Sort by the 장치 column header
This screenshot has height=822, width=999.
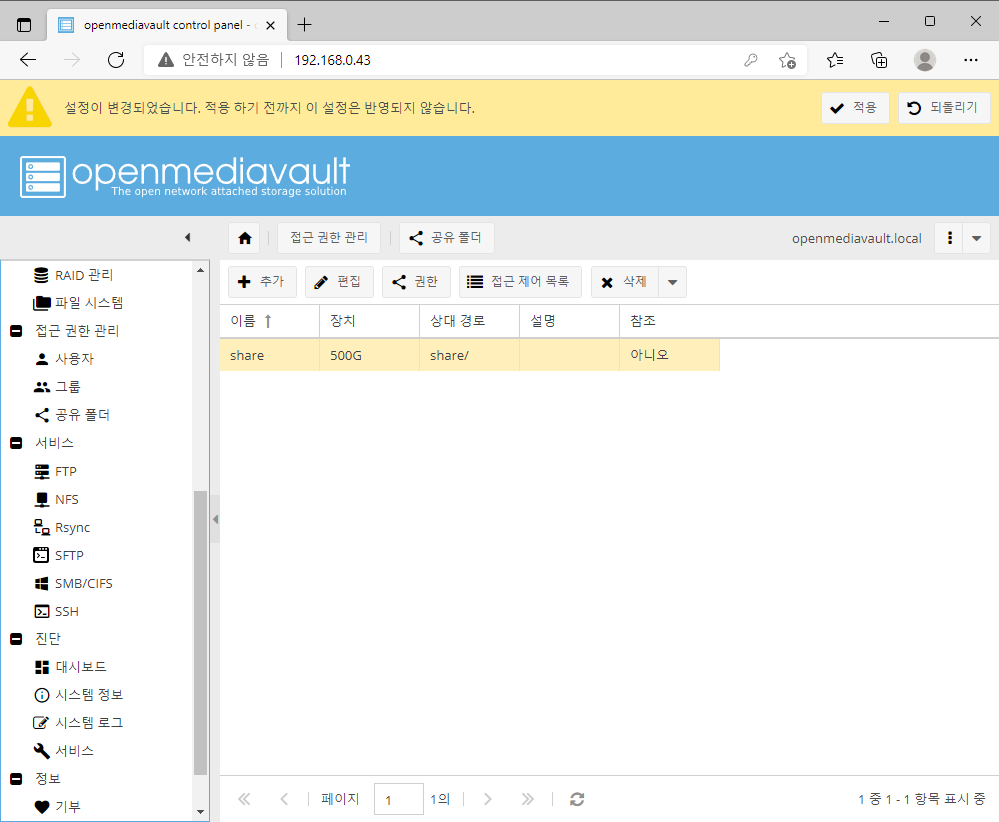pyautogui.click(x=370, y=321)
